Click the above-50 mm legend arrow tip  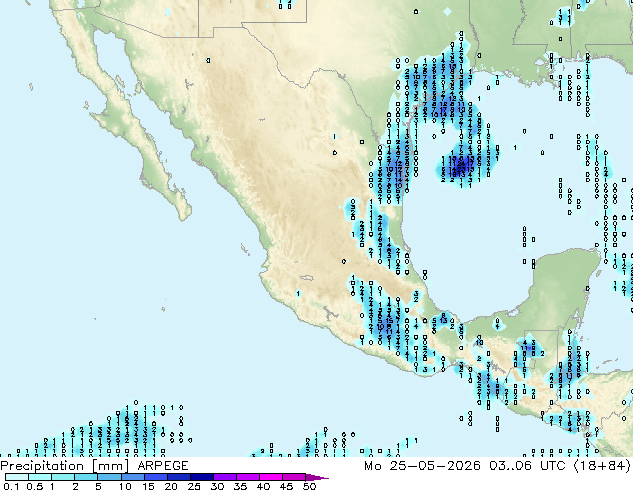317,477
